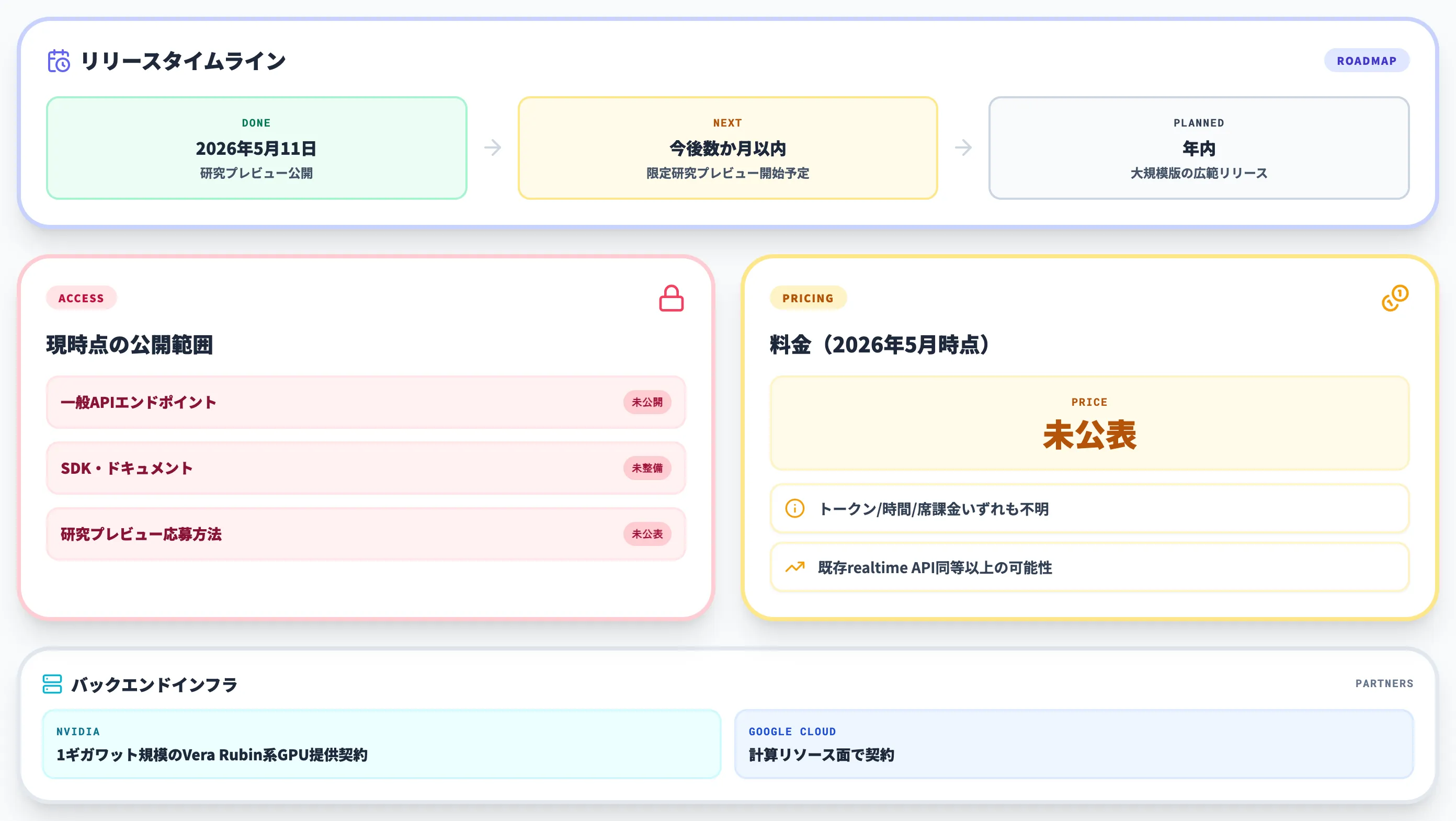Click the red lock icon in ACCESS card
Screen dimensions: 1456x821
pyautogui.click(x=671, y=299)
